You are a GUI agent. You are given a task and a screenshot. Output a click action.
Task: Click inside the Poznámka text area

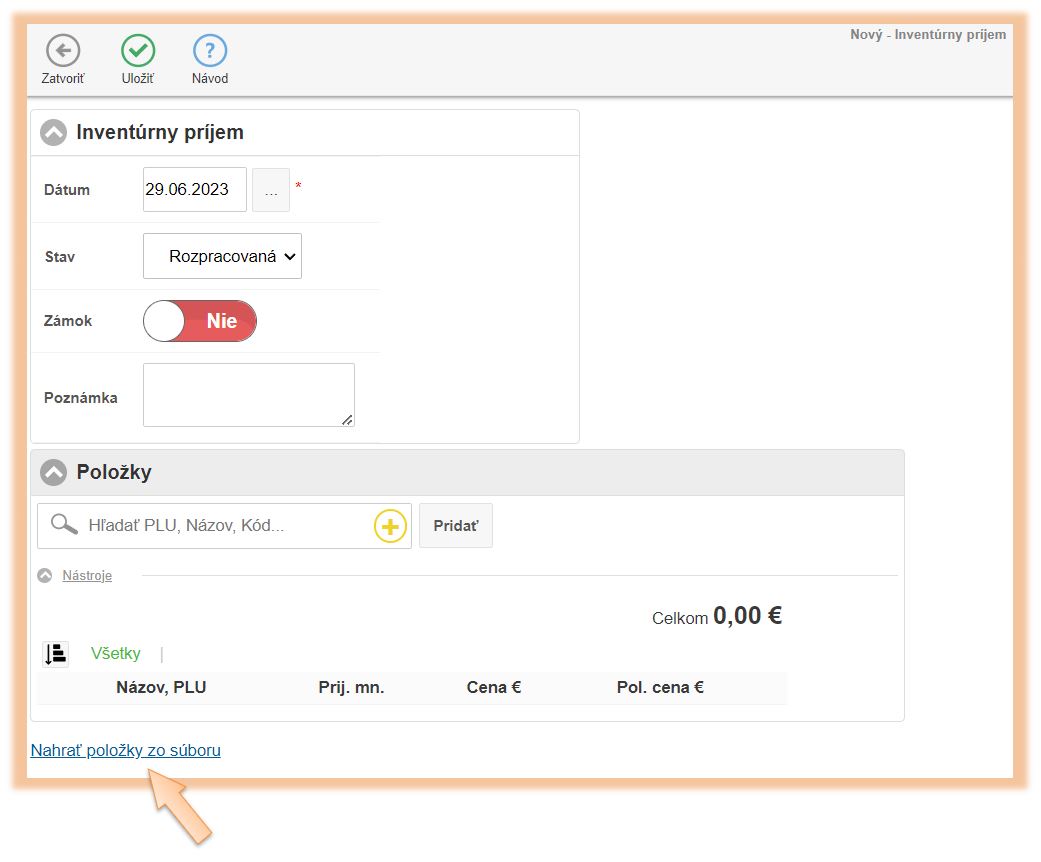(248, 395)
